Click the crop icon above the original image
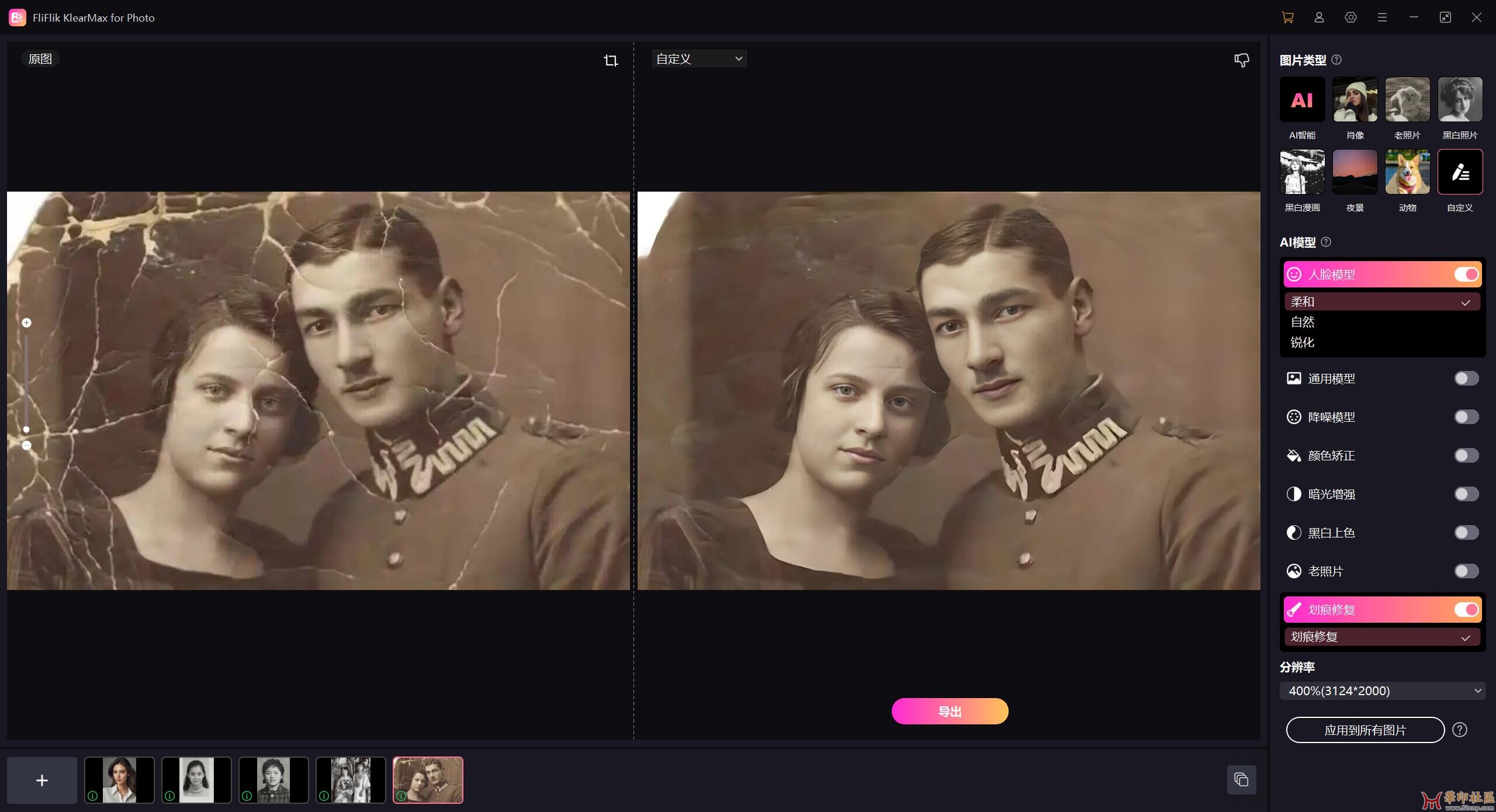The height and width of the screenshot is (812, 1496). 611,60
